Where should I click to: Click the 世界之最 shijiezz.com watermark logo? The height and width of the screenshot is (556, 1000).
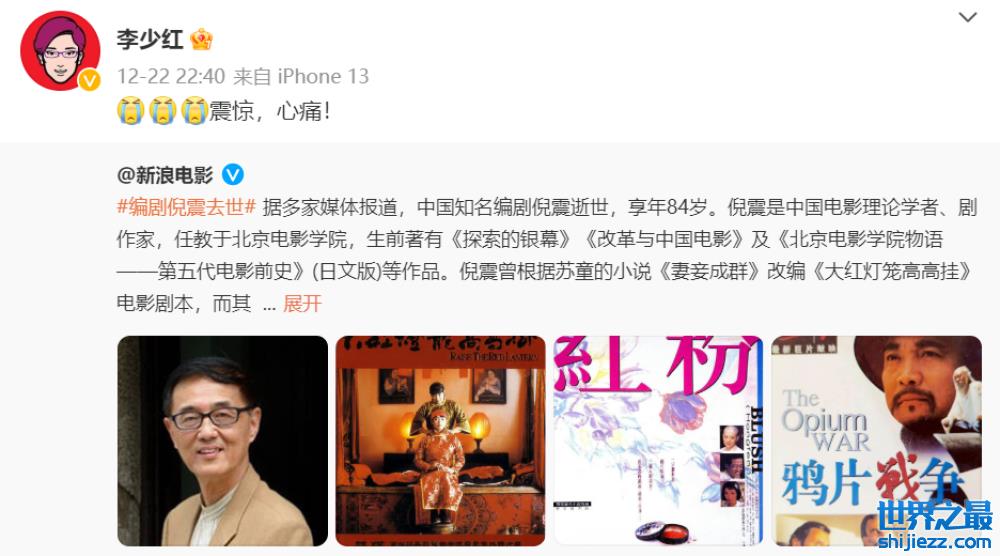click(x=935, y=524)
